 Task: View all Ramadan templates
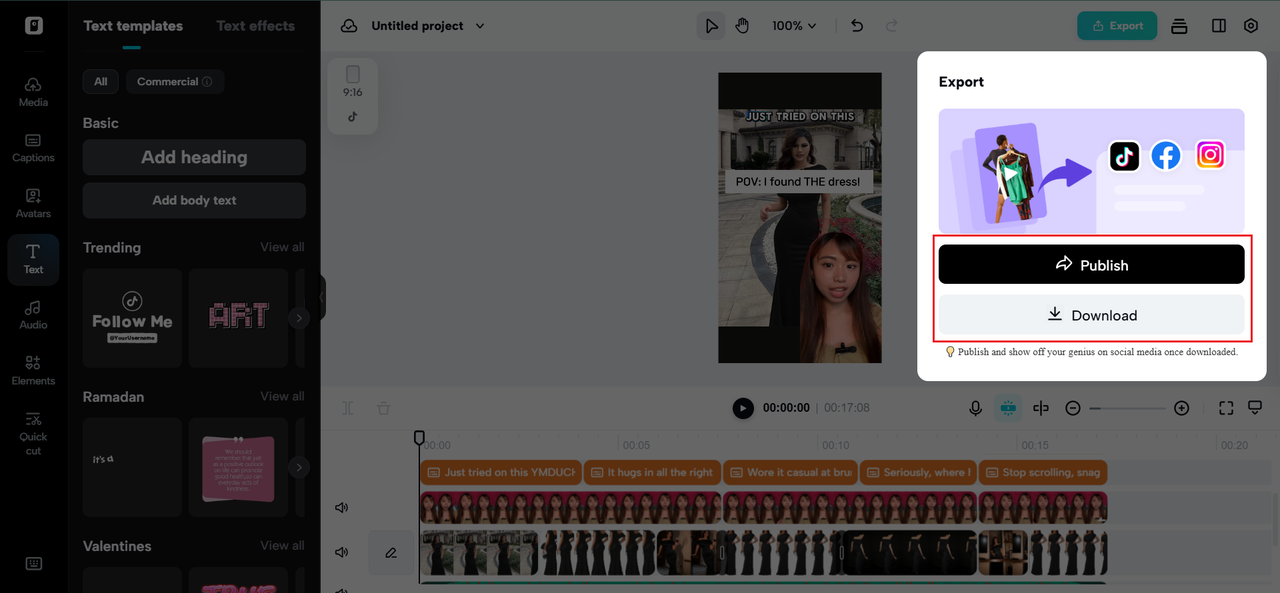(282, 396)
